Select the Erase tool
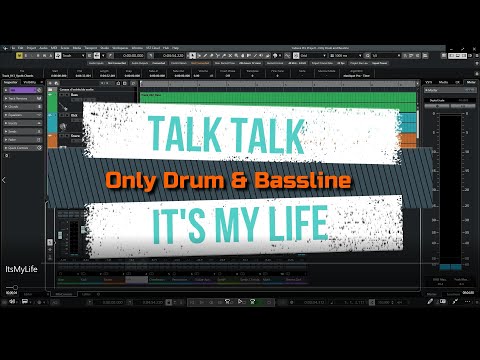Viewport: 480px width, 360px height. (x=211, y=55)
